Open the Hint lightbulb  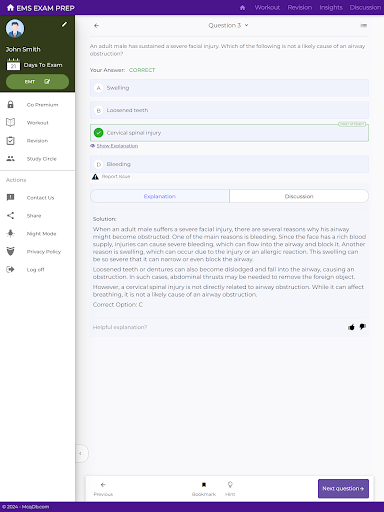click(x=230, y=489)
